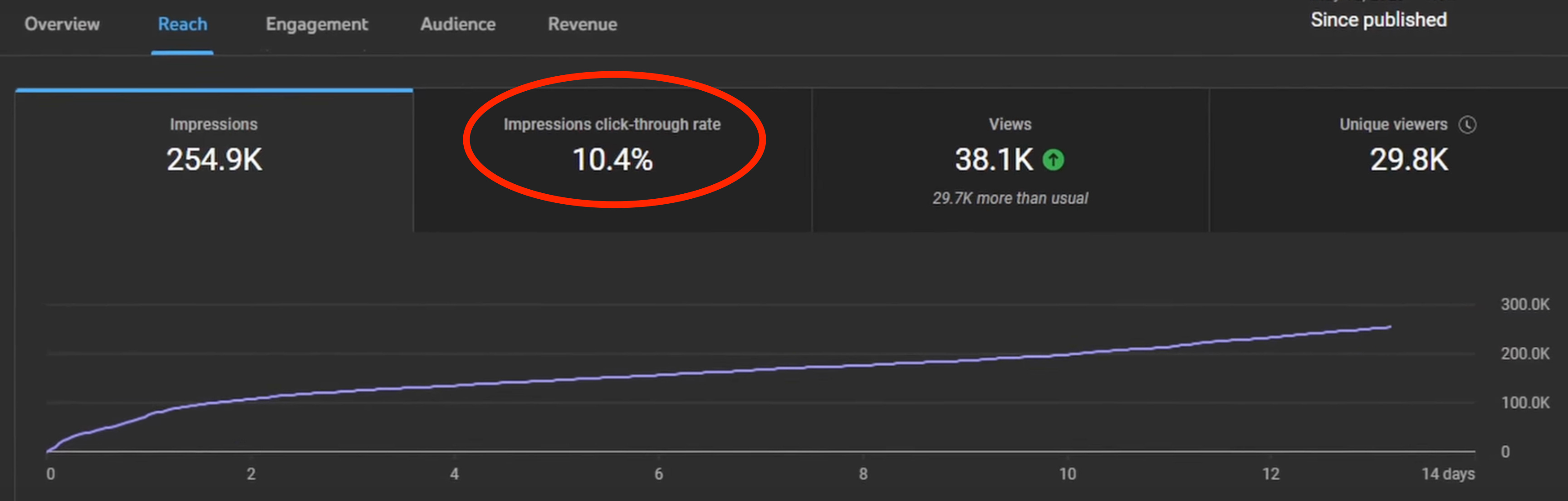Viewport: 1568px width, 501px height.
Task: Open the Overview tab
Action: click(x=62, y=25)
